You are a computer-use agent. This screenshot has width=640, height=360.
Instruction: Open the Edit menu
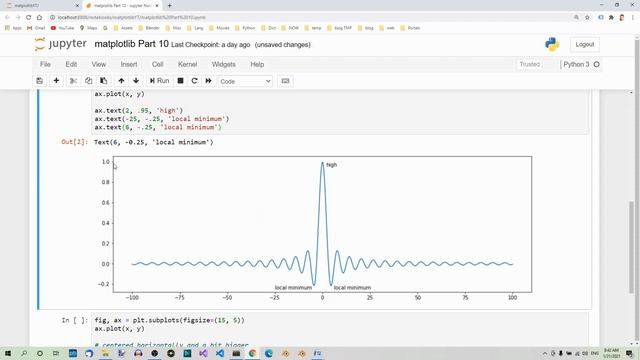click(x=71, y=64)
